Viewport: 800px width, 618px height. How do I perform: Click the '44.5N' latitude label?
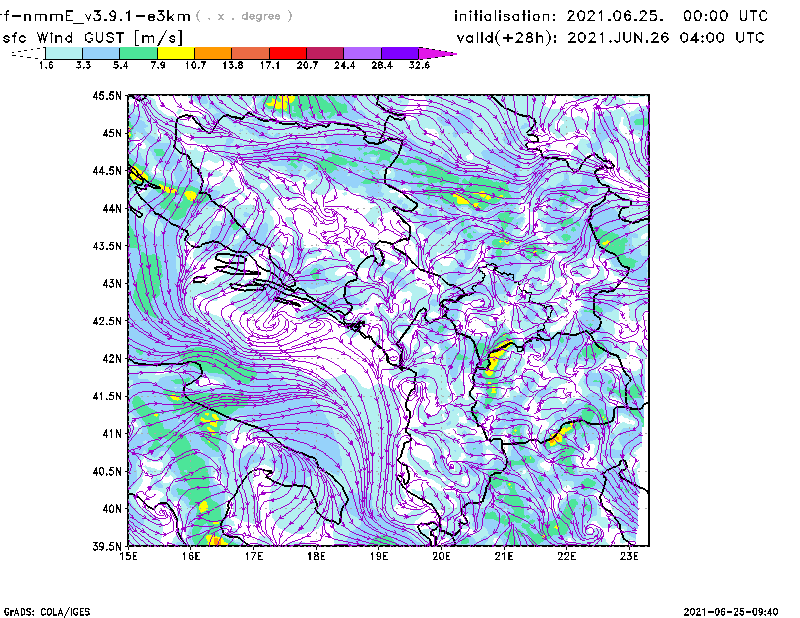point(107,171)
